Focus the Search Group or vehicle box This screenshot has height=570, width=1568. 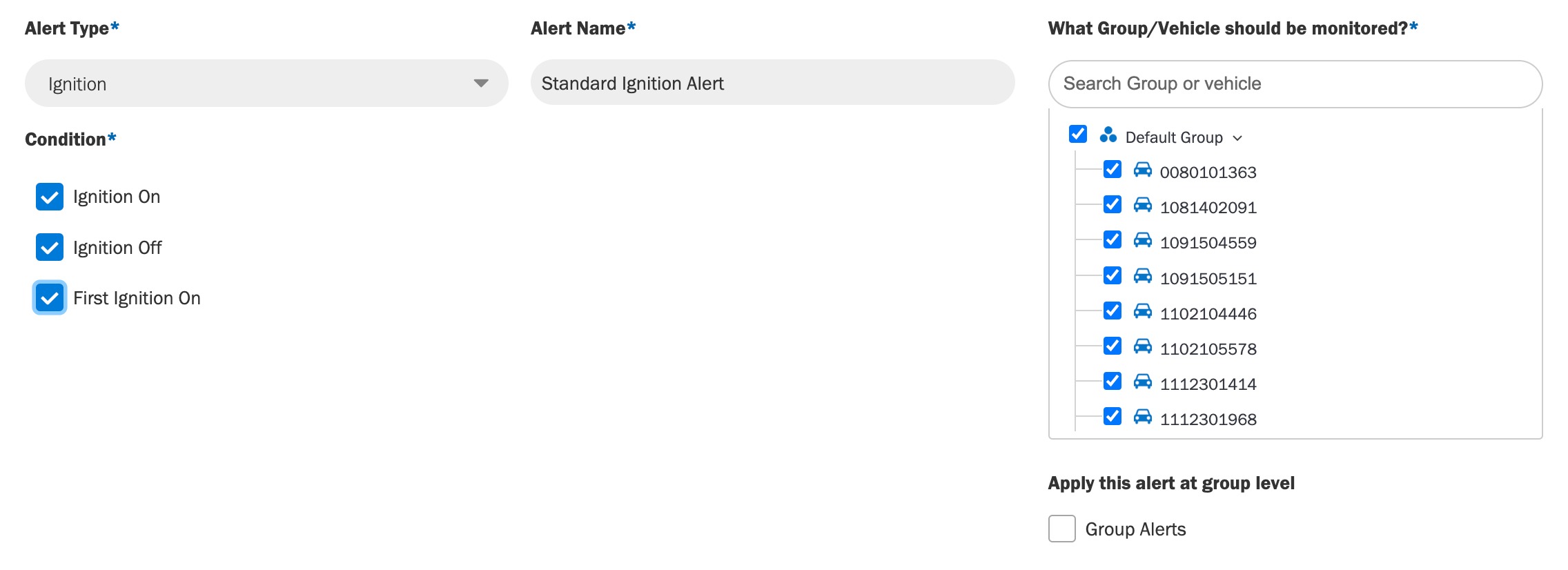tap(1295, 83)
